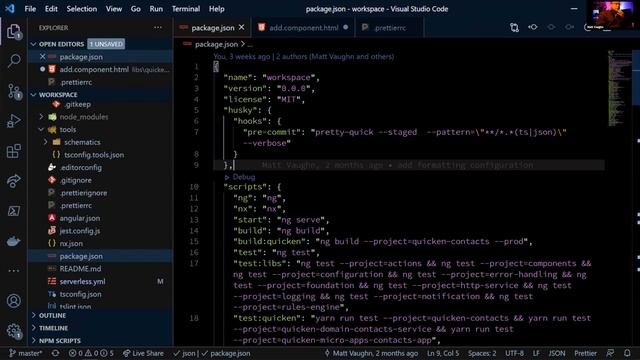Open the Source Control view
The height and width of the screenshot is (360, 640).
(x=13, y=91)
